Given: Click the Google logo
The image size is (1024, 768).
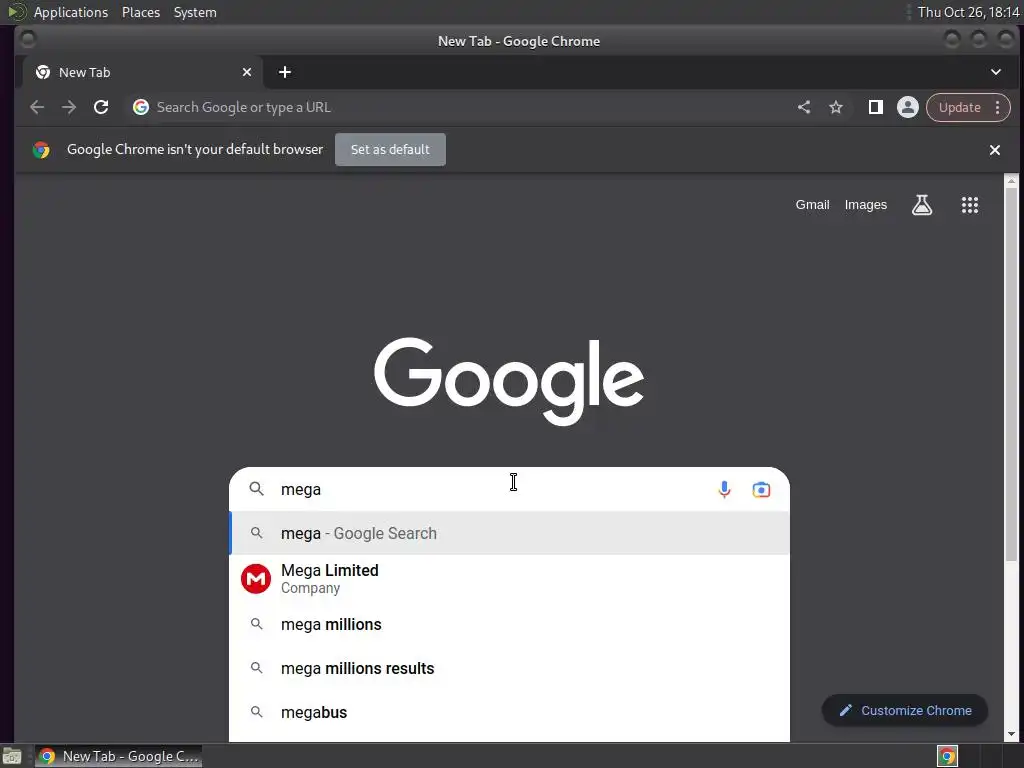Looking at the screenshot, I should tap(509, 381).
